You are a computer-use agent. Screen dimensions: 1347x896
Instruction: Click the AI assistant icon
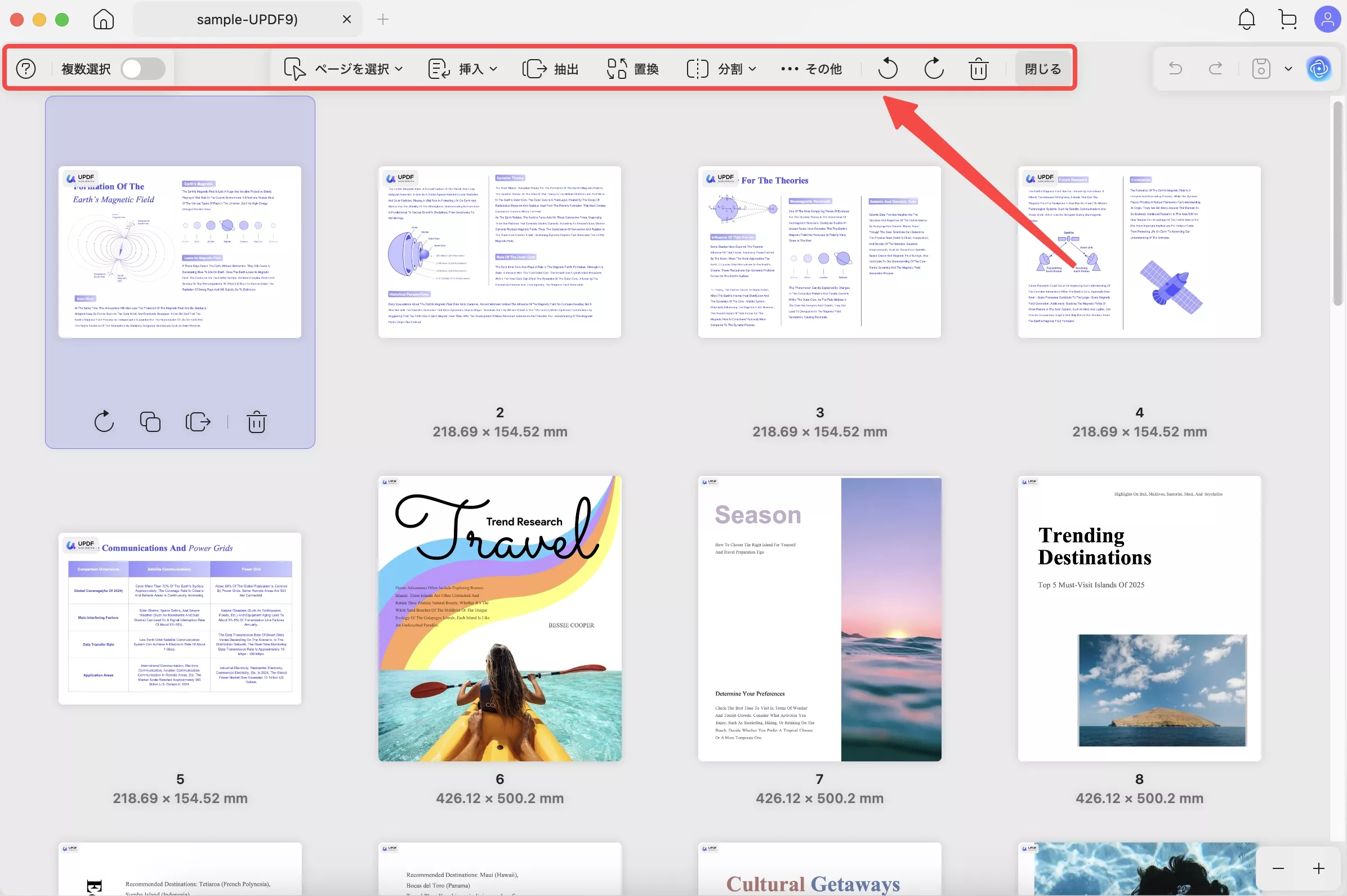pyautogui.click(x=1318, y=69)
